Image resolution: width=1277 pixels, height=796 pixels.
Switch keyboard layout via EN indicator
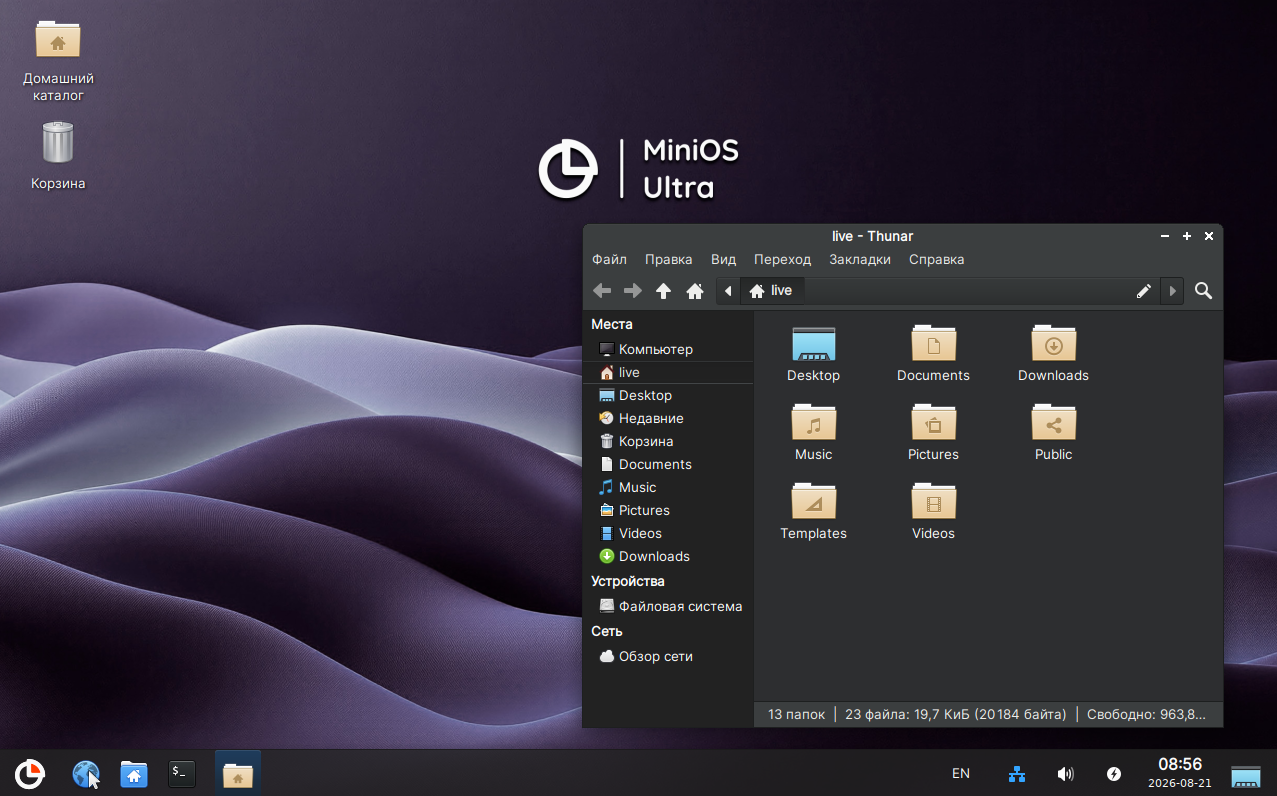point(961,773)
